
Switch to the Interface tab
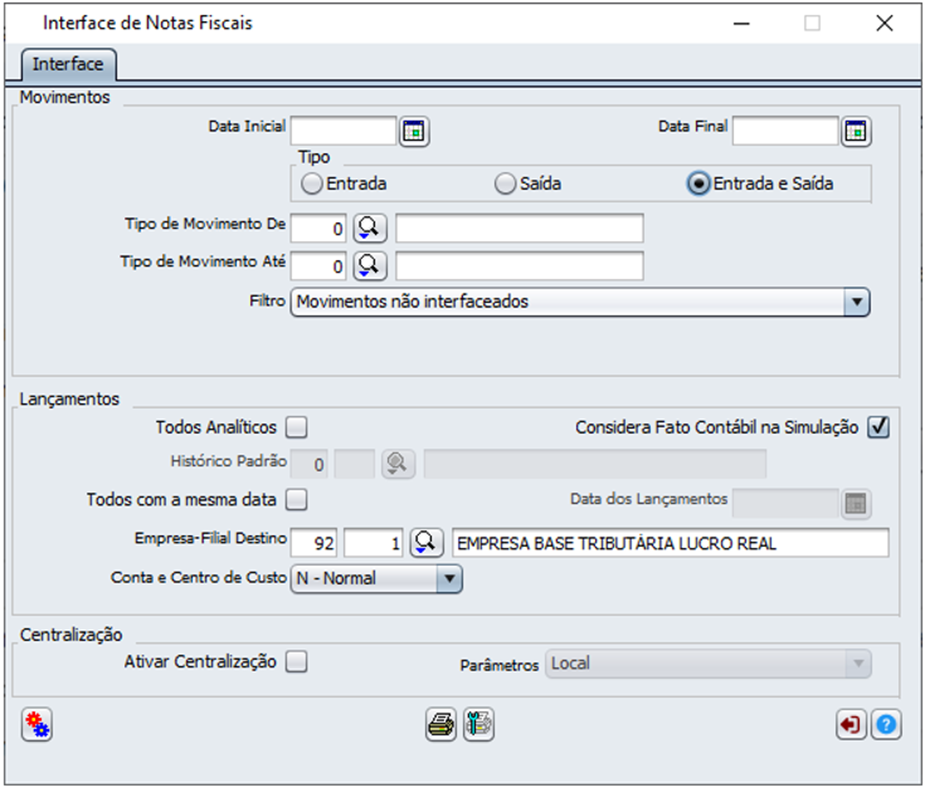coord(68,64)
